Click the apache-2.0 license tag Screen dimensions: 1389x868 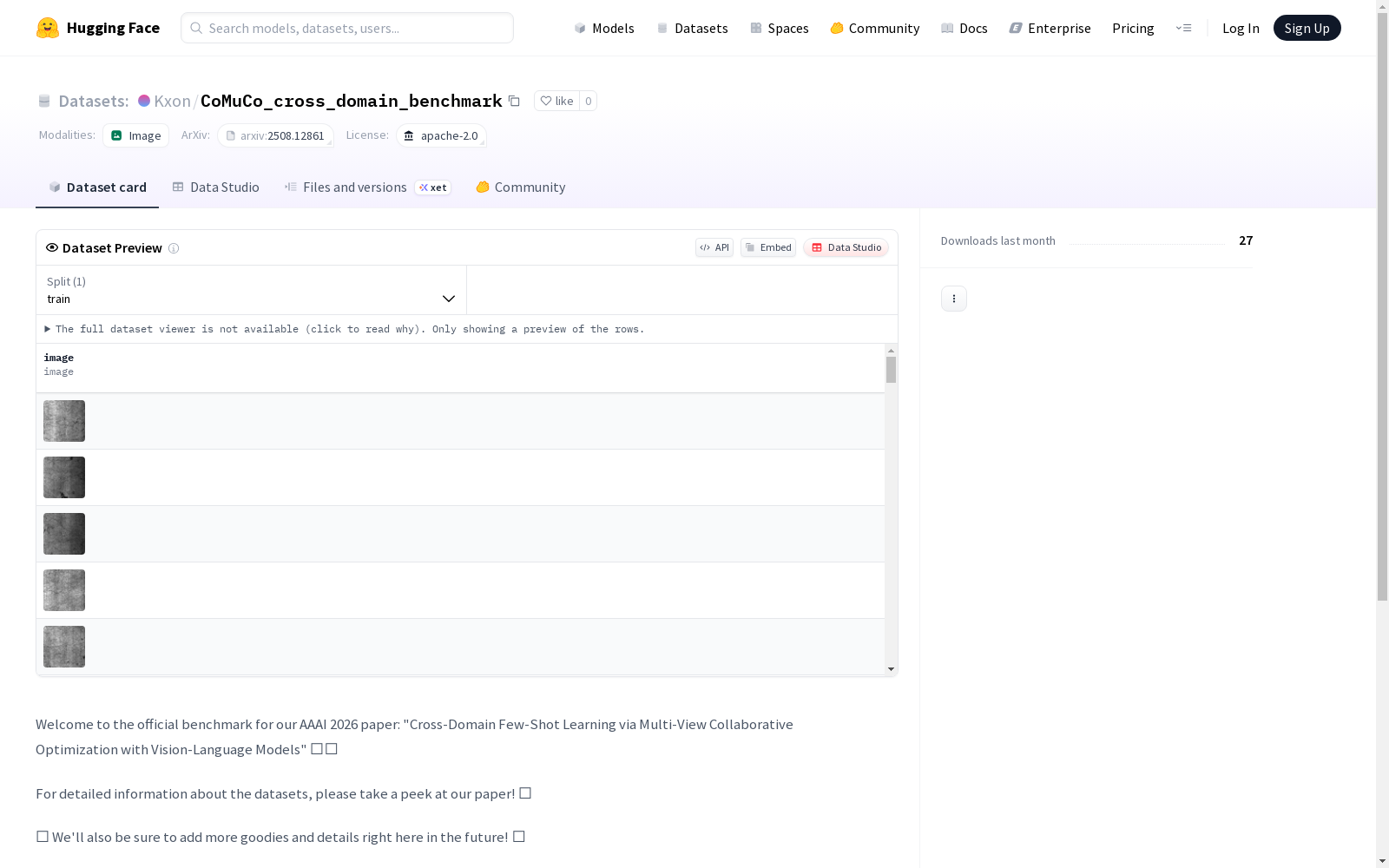click(441, 135)
